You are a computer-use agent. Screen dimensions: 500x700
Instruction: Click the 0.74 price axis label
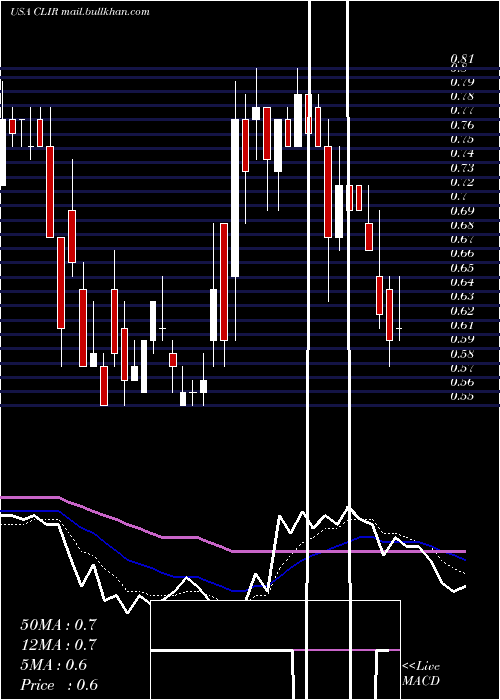pyautogui.click(x=462, y=154)
